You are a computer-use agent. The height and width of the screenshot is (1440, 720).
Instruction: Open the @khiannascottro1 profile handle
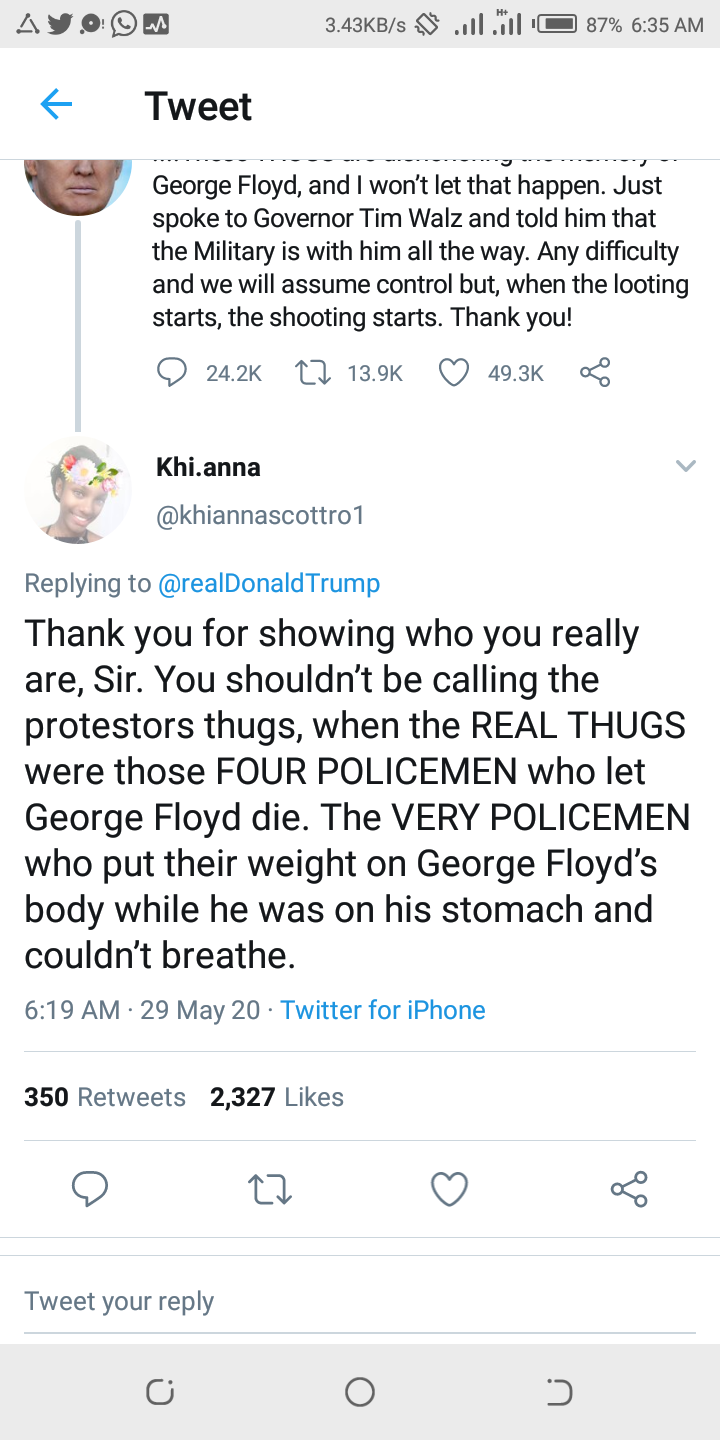point(260,516)
